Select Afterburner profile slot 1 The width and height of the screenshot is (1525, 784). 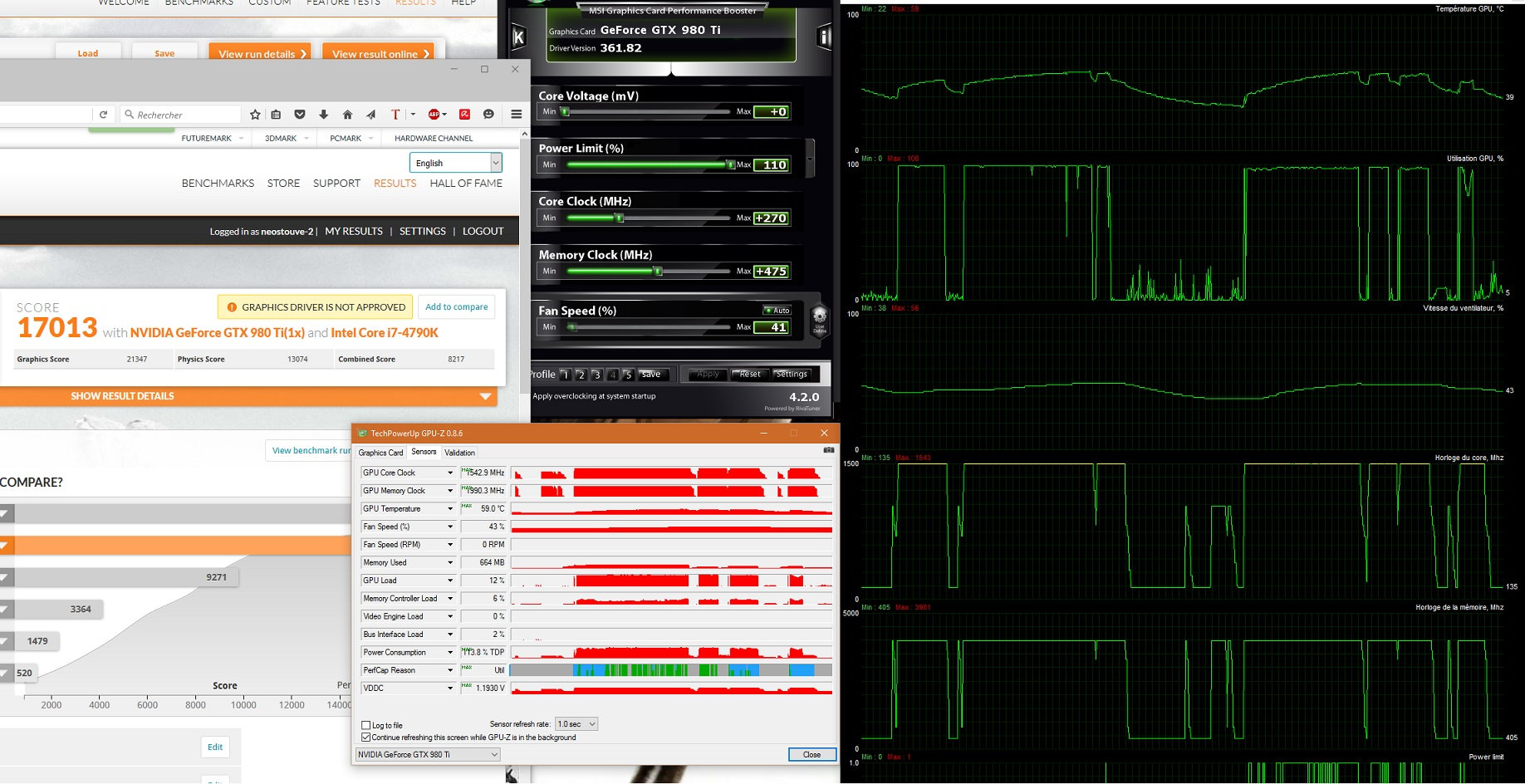(566, 375)
